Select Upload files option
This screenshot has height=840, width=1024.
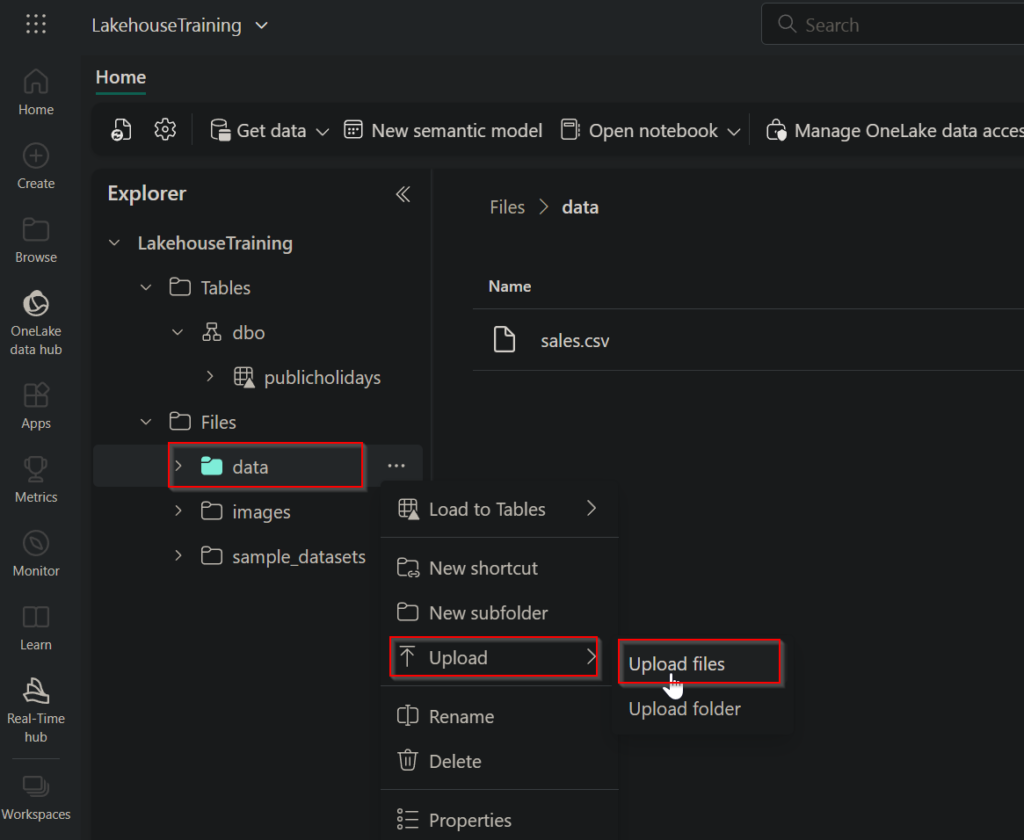[699, 663]
